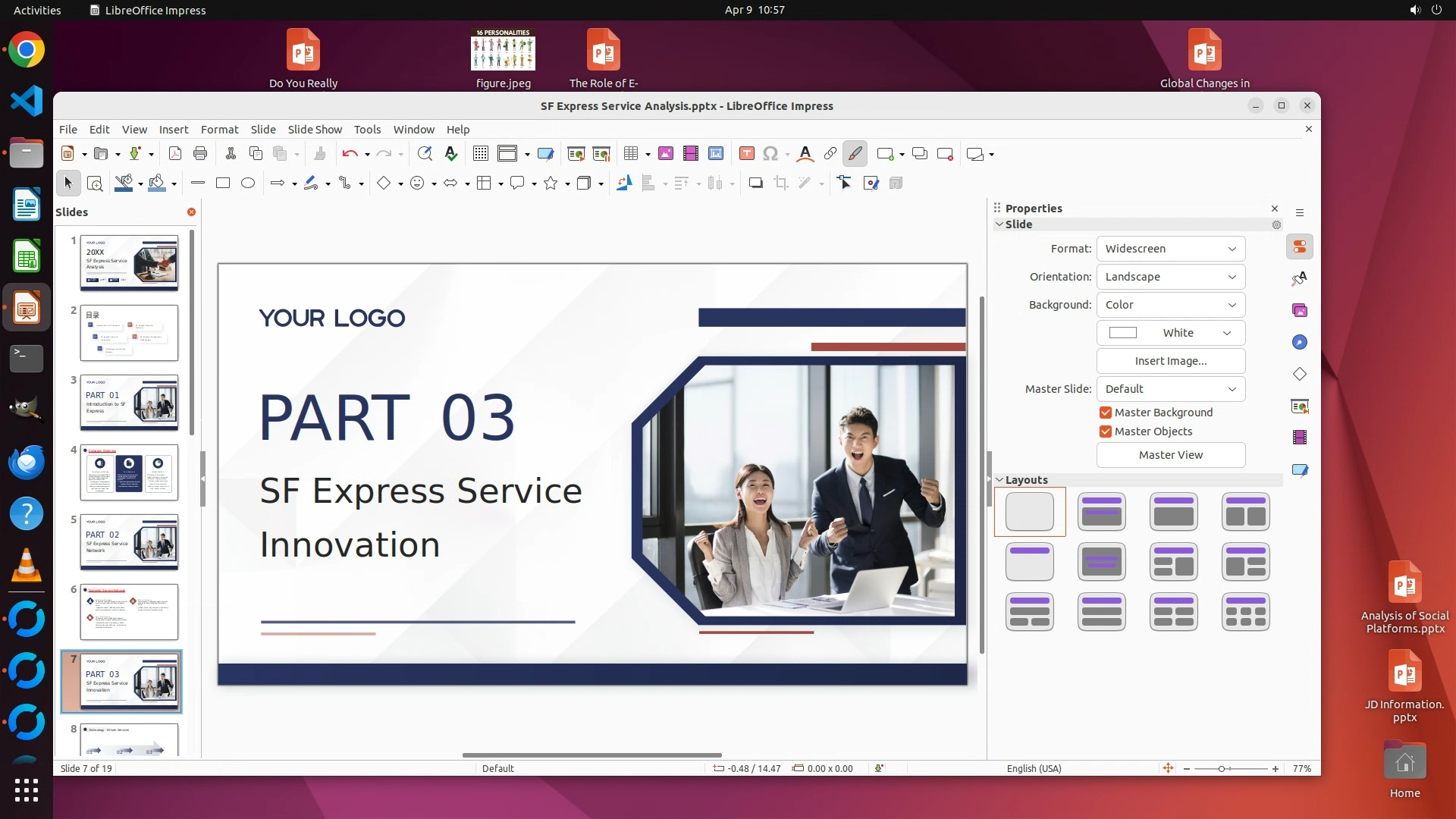Open the Format dropdown showing Widescreen
Screen dimensions: 1456x819
tap(1170, 249)
